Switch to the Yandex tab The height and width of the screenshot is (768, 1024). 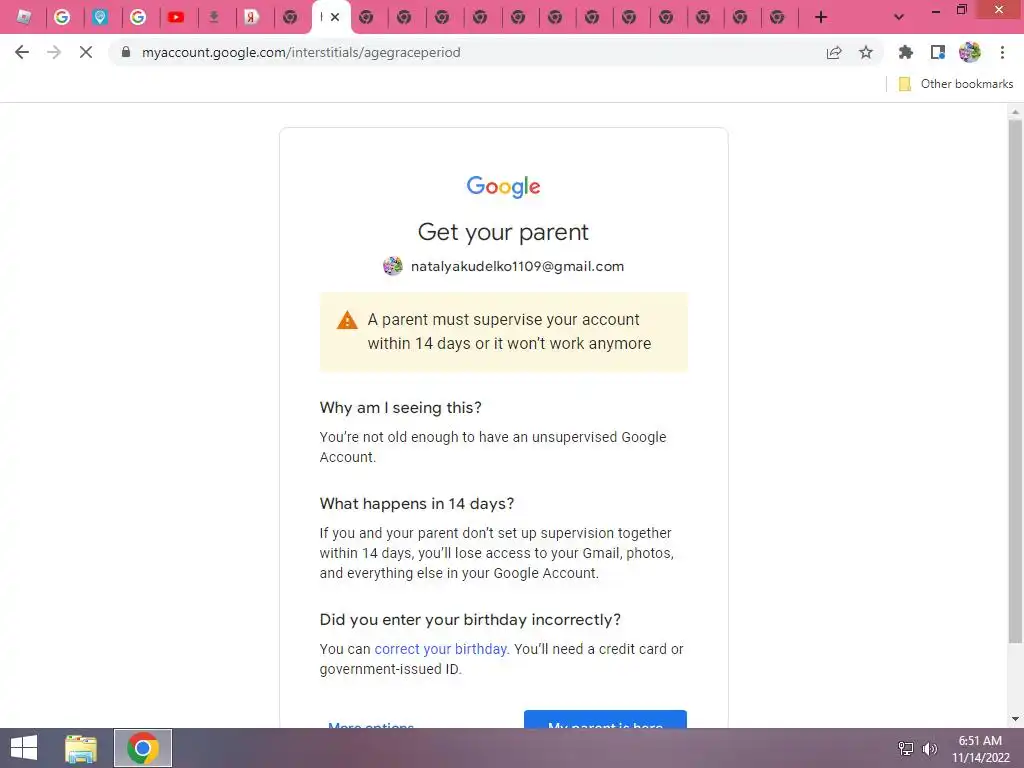pos(251,17)
